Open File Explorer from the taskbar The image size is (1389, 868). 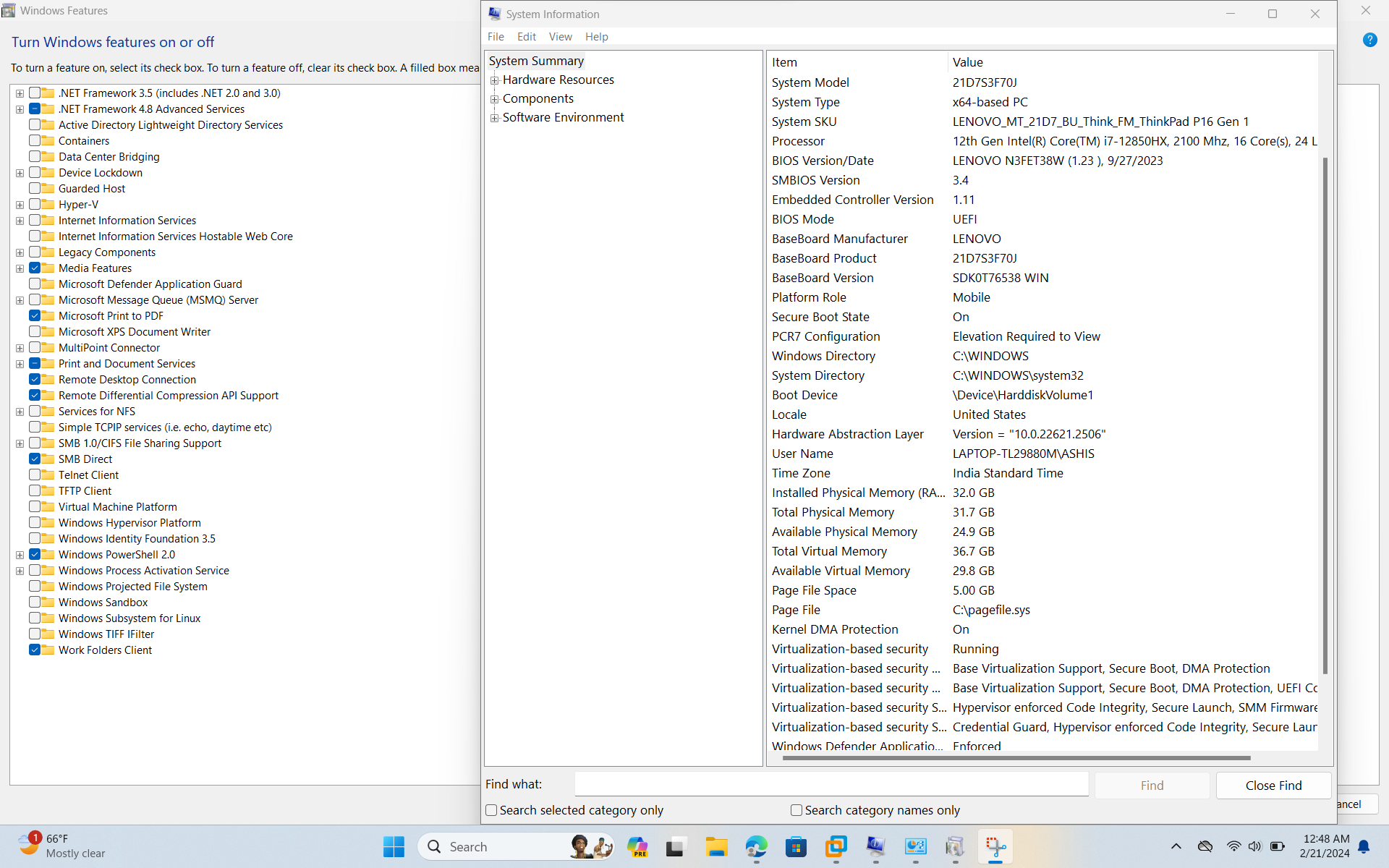pyautogui.click(x=716, y=846)
